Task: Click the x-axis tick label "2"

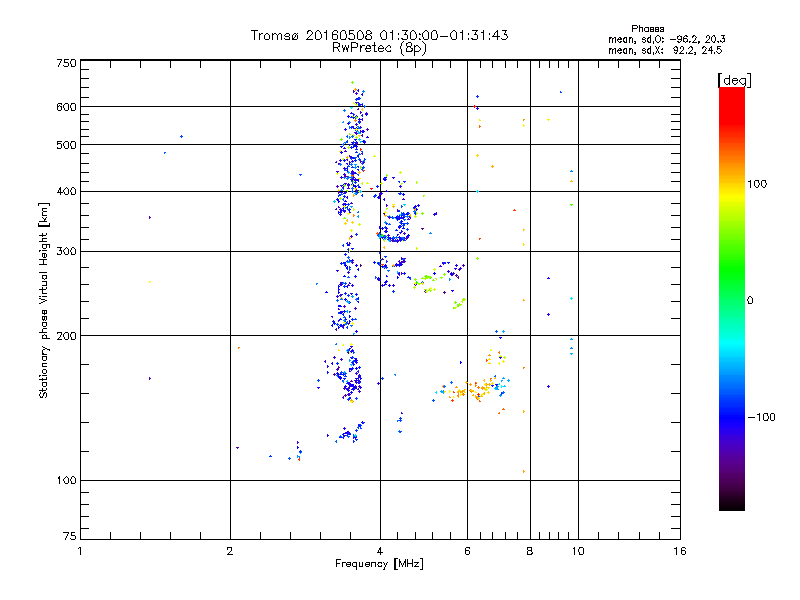Action: click(230, 551)
